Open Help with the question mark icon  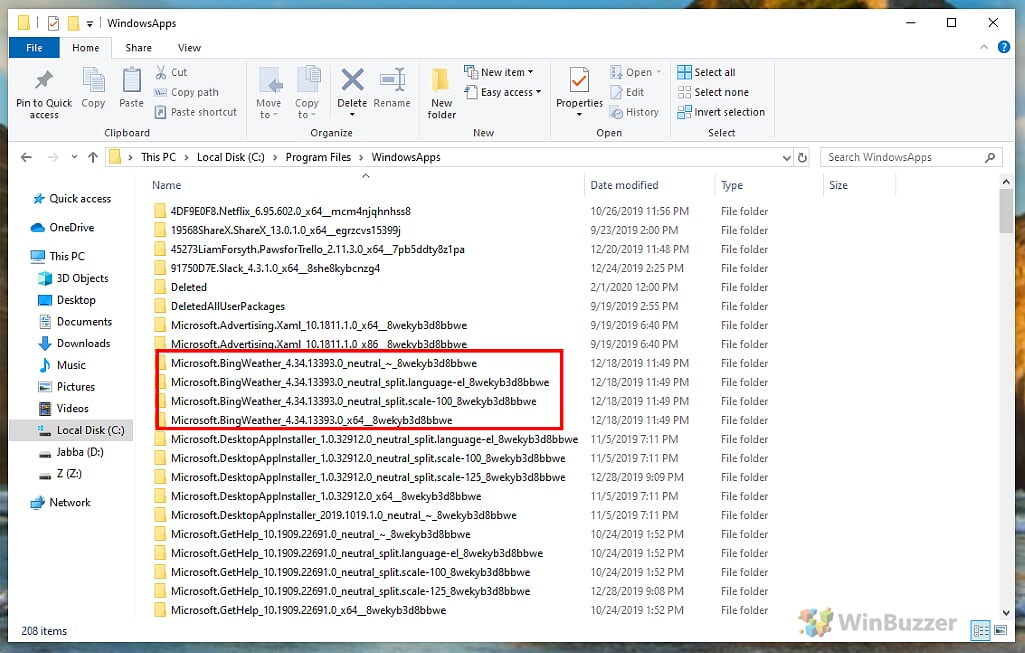coord(1004,47)
